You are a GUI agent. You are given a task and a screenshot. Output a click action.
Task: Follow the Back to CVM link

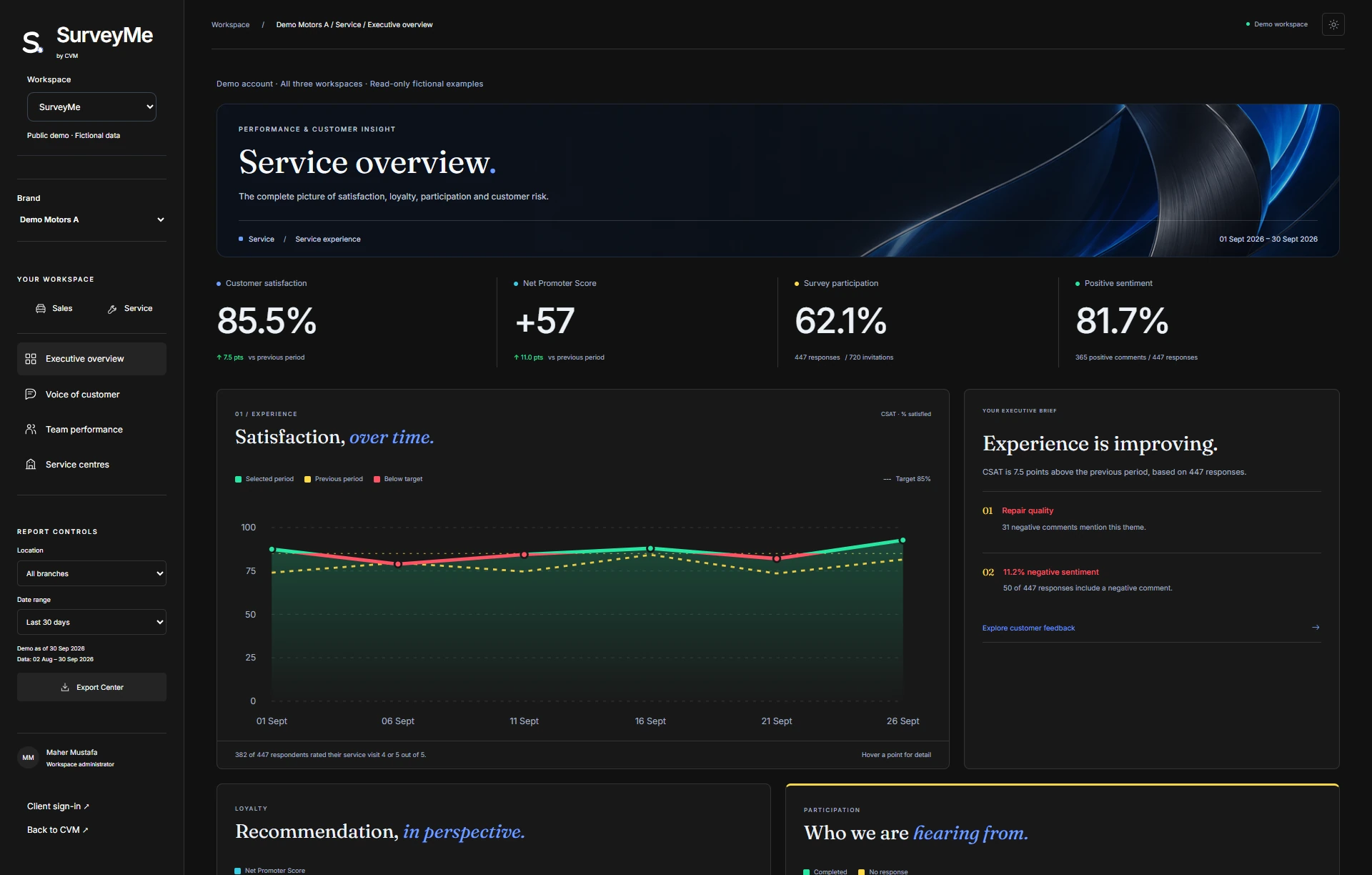pyautogui.click(x=57, y=830)
